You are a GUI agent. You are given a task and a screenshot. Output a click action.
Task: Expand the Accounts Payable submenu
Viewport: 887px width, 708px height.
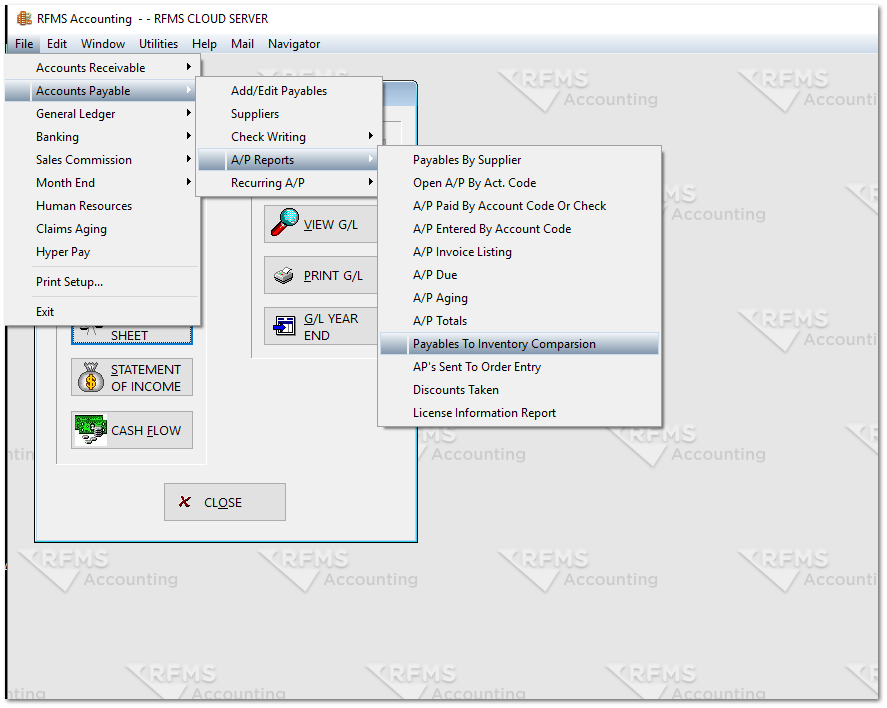[x=102, y=90]
